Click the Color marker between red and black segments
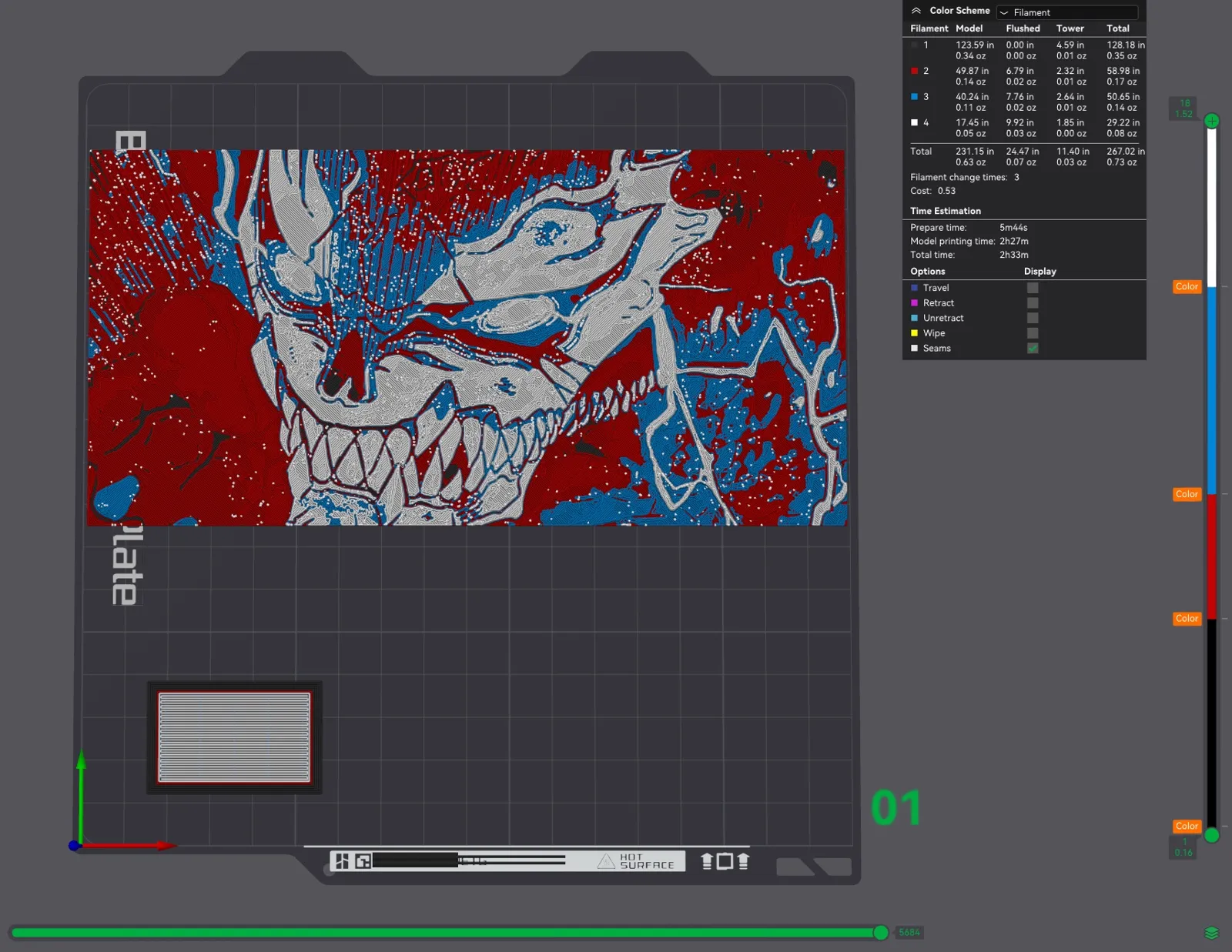1232x952 pixels. (x=1187, y=619)
